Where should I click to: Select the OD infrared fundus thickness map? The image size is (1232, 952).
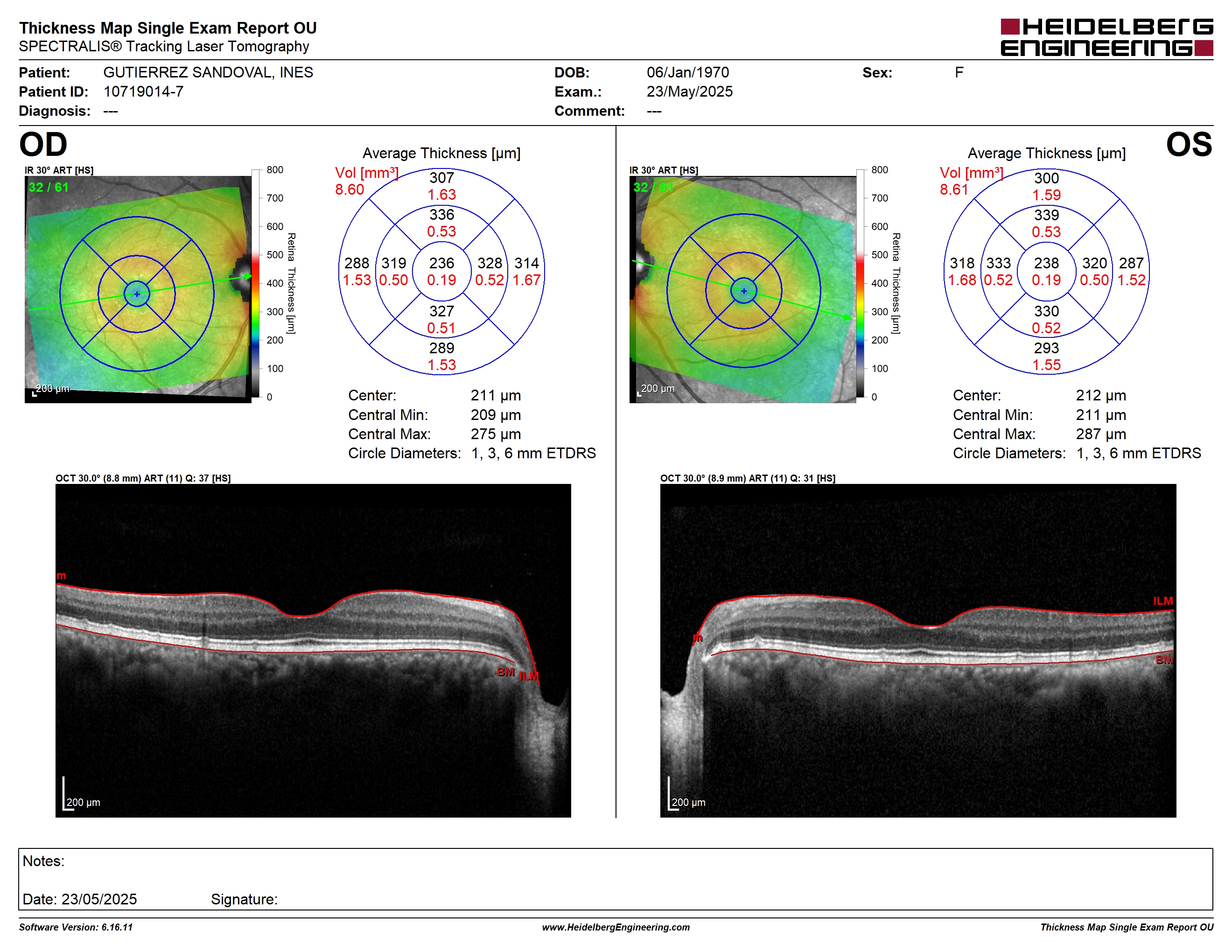pyautogui.click(x=138, y=289)
